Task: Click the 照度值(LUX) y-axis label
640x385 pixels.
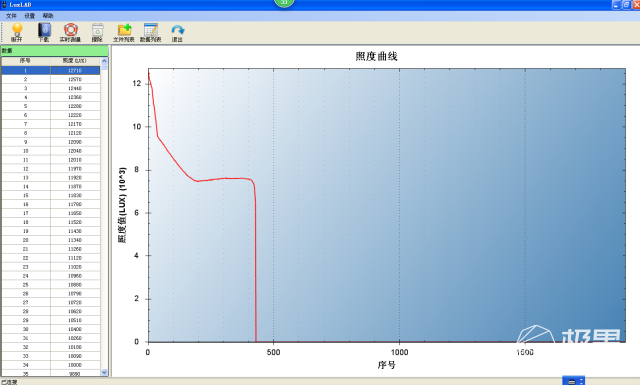Action: pos(122,205)
